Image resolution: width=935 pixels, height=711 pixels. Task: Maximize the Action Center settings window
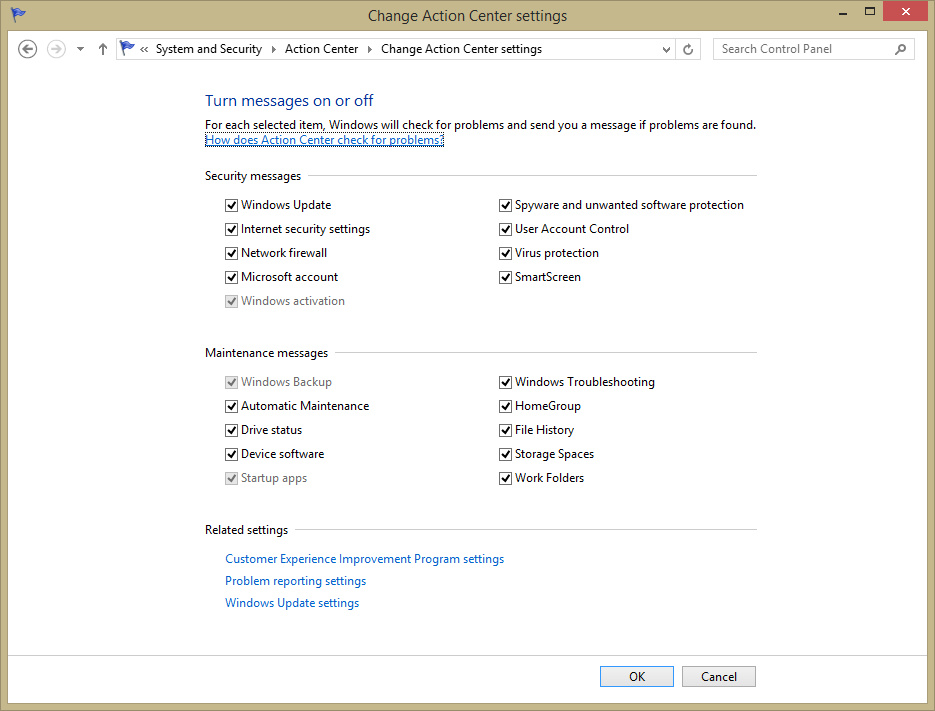(x=870, y=12)
